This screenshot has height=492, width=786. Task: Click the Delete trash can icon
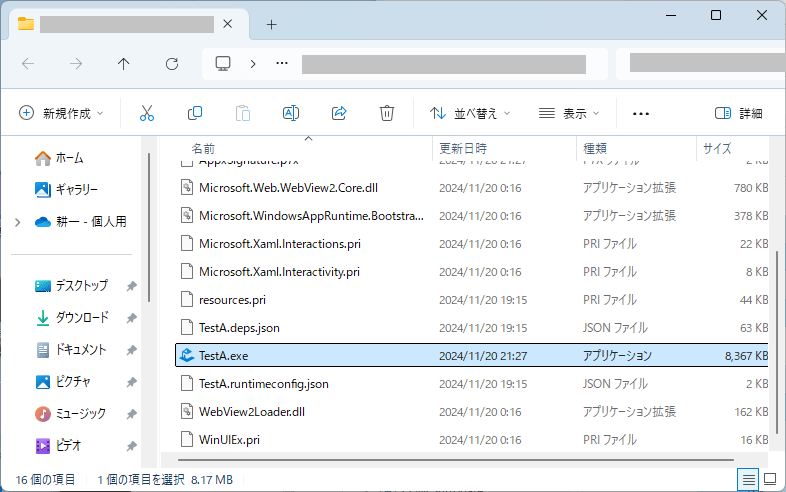386,113
